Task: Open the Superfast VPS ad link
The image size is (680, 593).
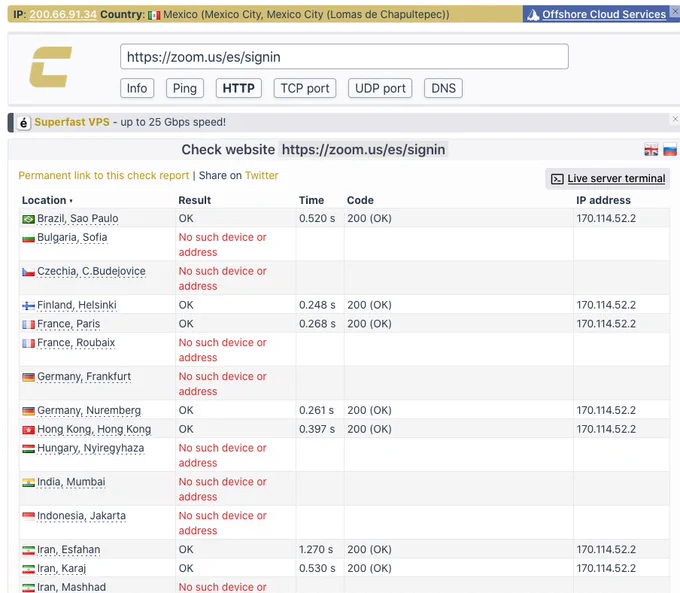Action: click(x=72, y=122)
